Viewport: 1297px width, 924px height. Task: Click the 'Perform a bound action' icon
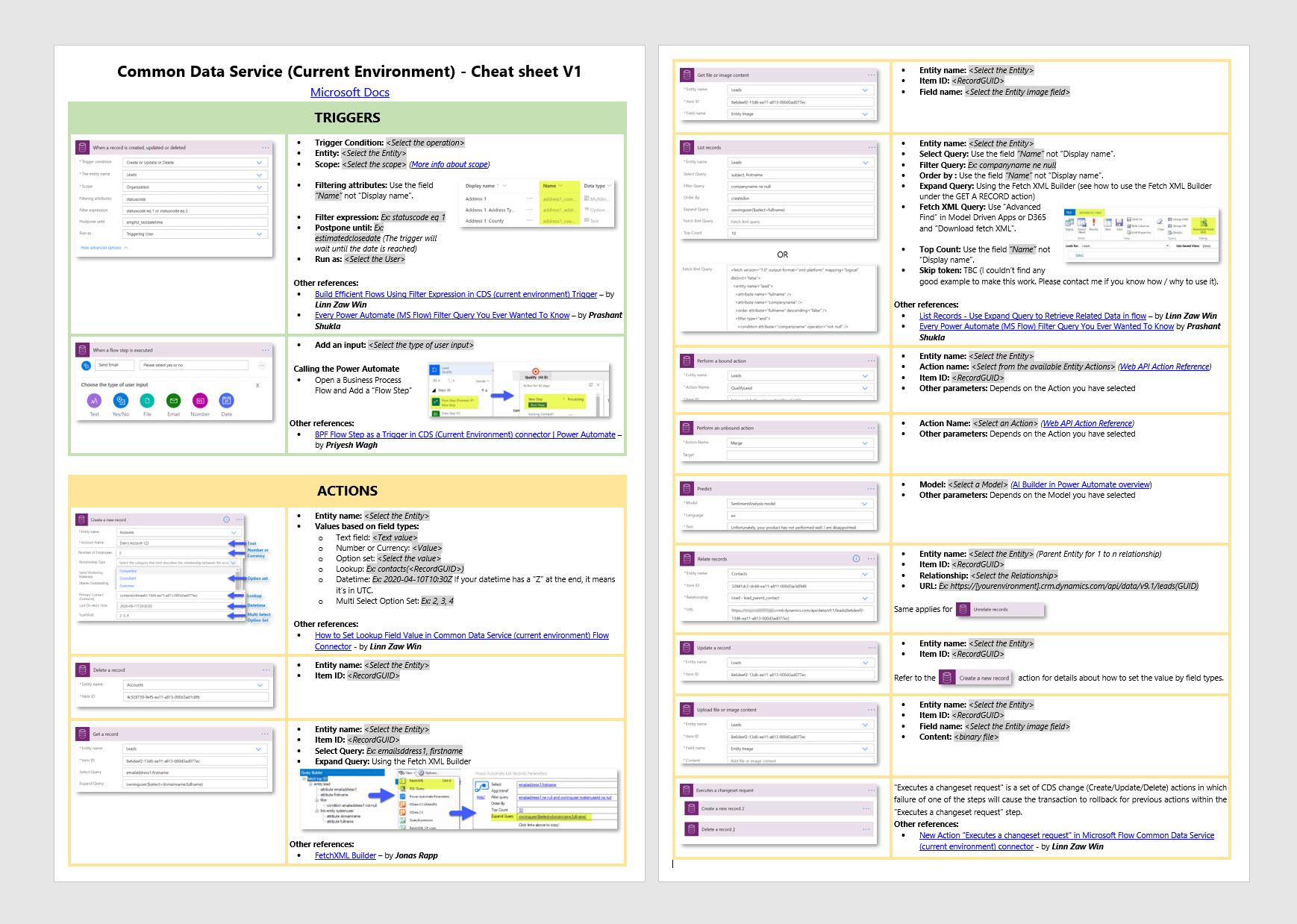click(687, 360)
